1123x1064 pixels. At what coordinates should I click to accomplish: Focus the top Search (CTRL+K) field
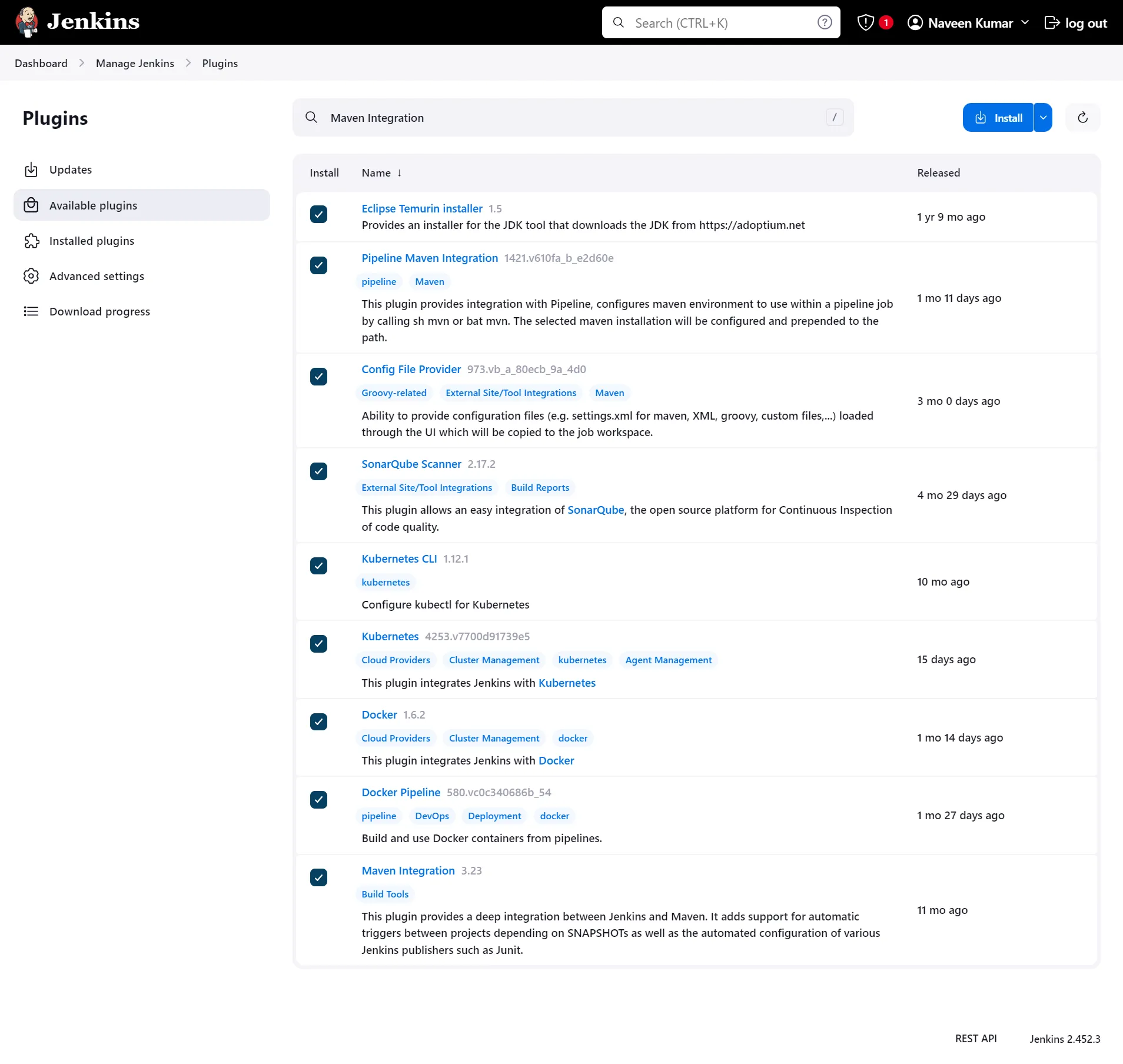[x=721, y=22]
